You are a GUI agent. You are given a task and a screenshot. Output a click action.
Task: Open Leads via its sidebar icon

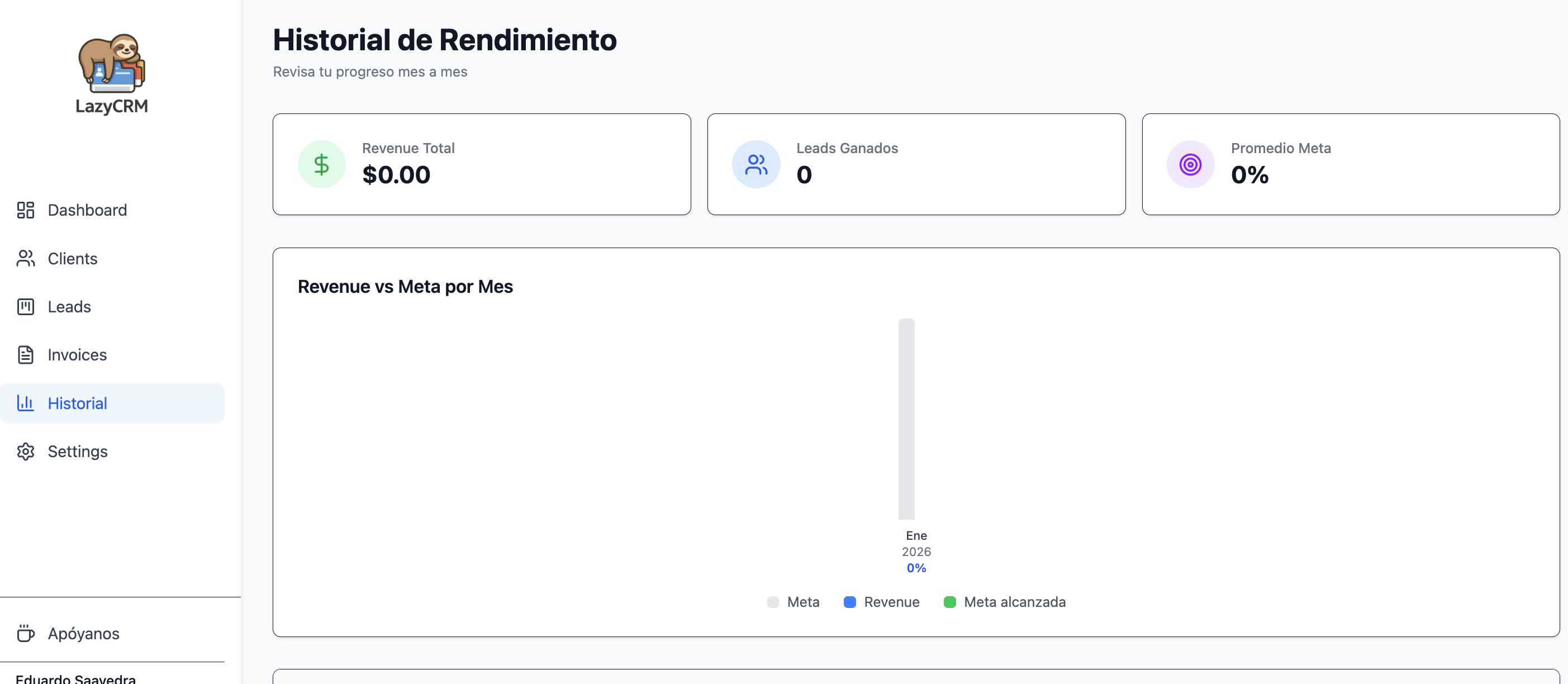(x=25, y=307)
